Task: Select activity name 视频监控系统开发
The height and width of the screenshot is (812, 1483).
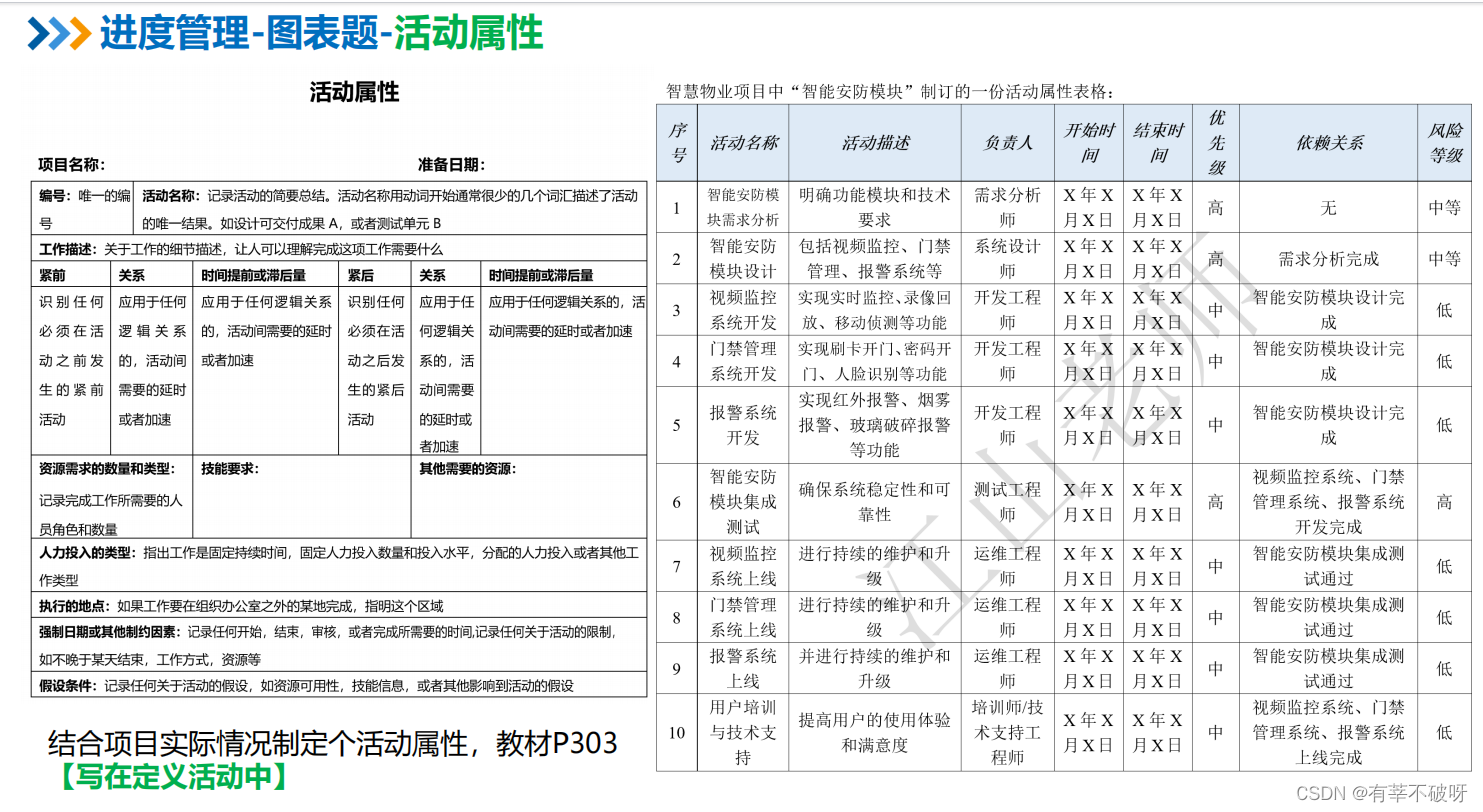Action: coord(743,310)
